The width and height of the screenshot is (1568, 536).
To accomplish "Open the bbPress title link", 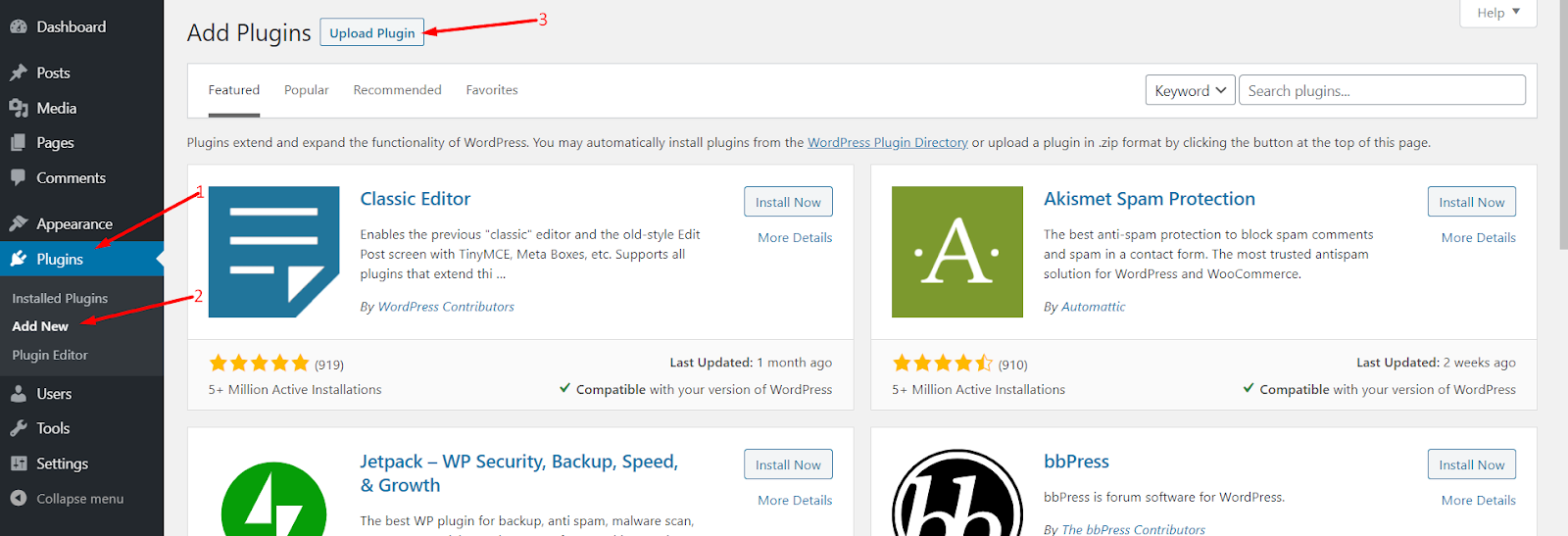I will pyautogui.click(x=1076, y=462).
